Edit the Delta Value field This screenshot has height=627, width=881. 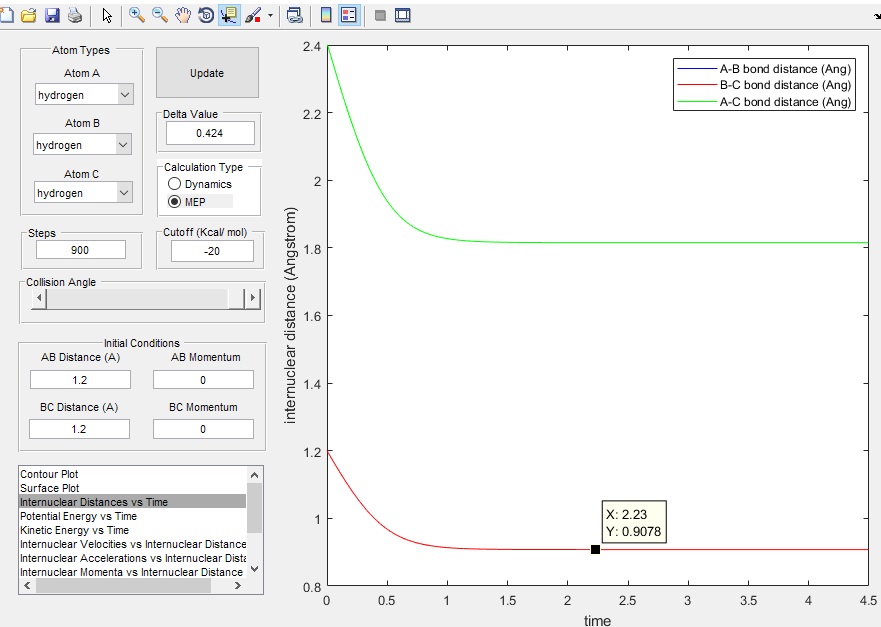point(210,133)
